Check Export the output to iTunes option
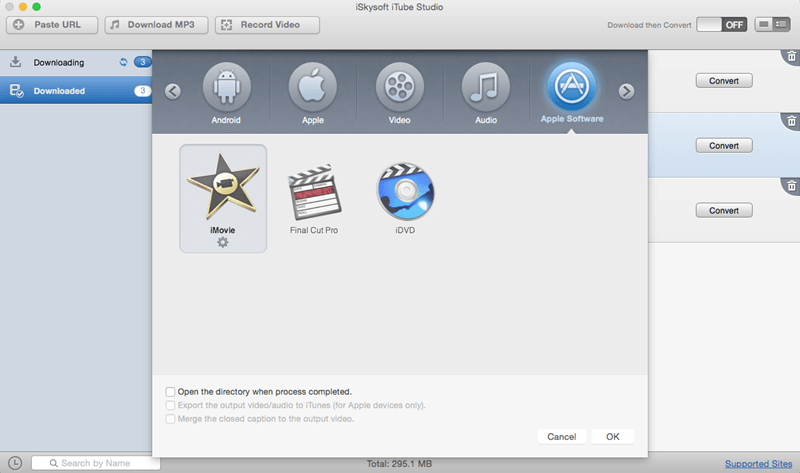 (x=170, y=406)
